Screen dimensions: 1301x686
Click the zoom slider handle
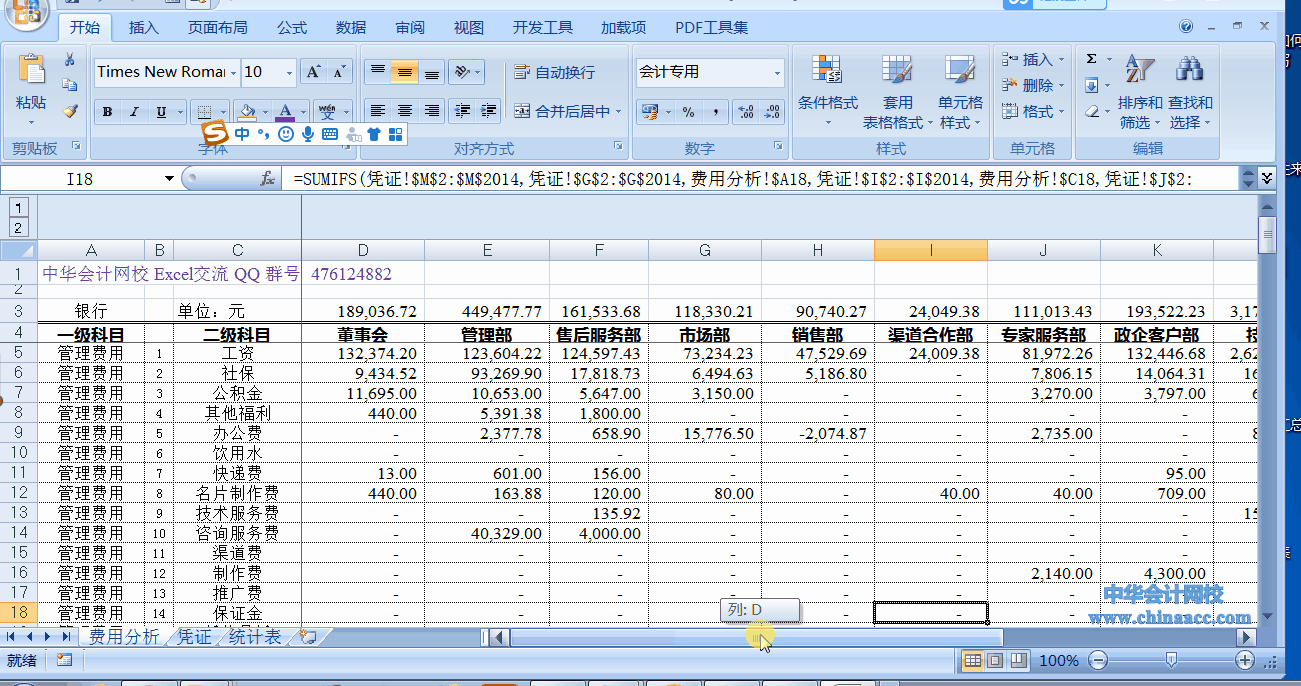tap(1171, 660)
